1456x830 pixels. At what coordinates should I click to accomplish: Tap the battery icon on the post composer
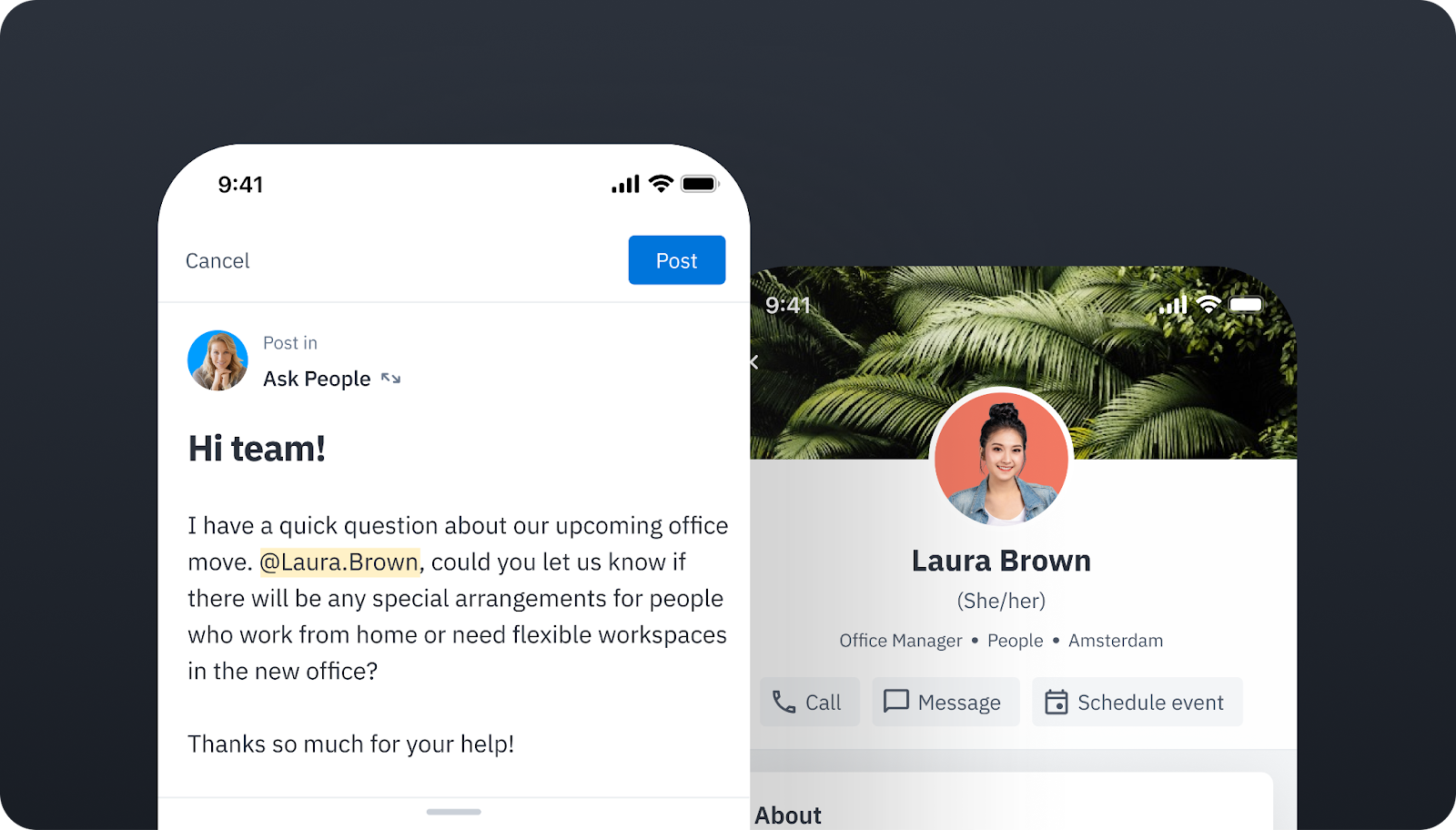point(700,184)
